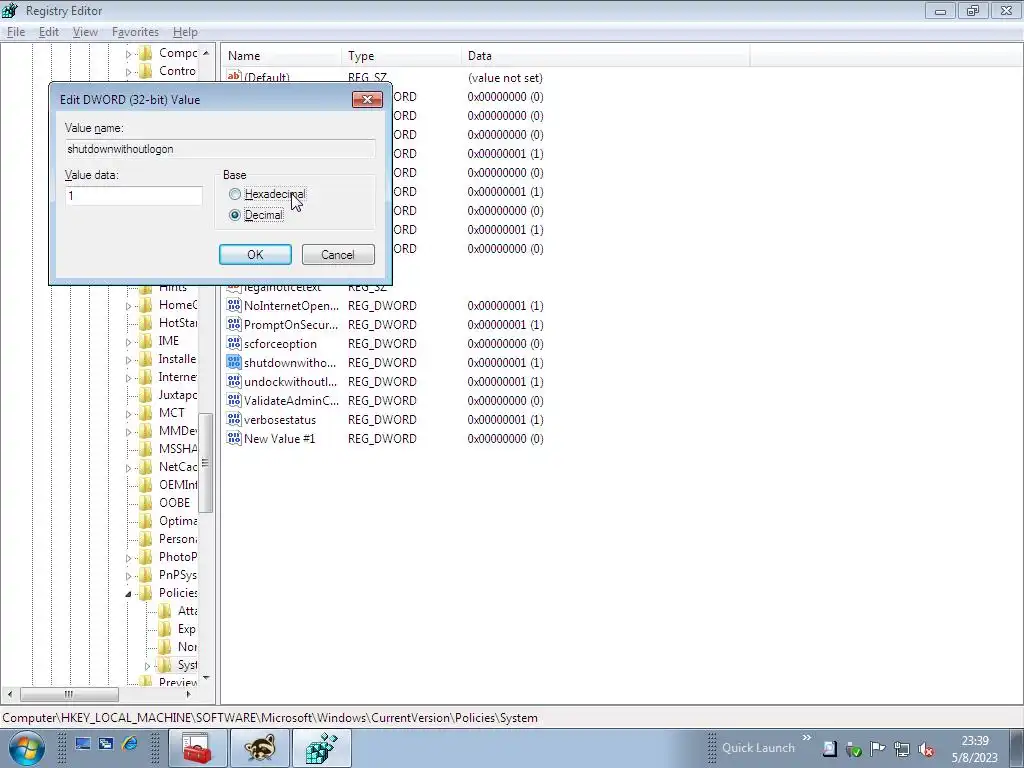Select the New Value #1 icon
1024x768 pixels.
[234, 438]
